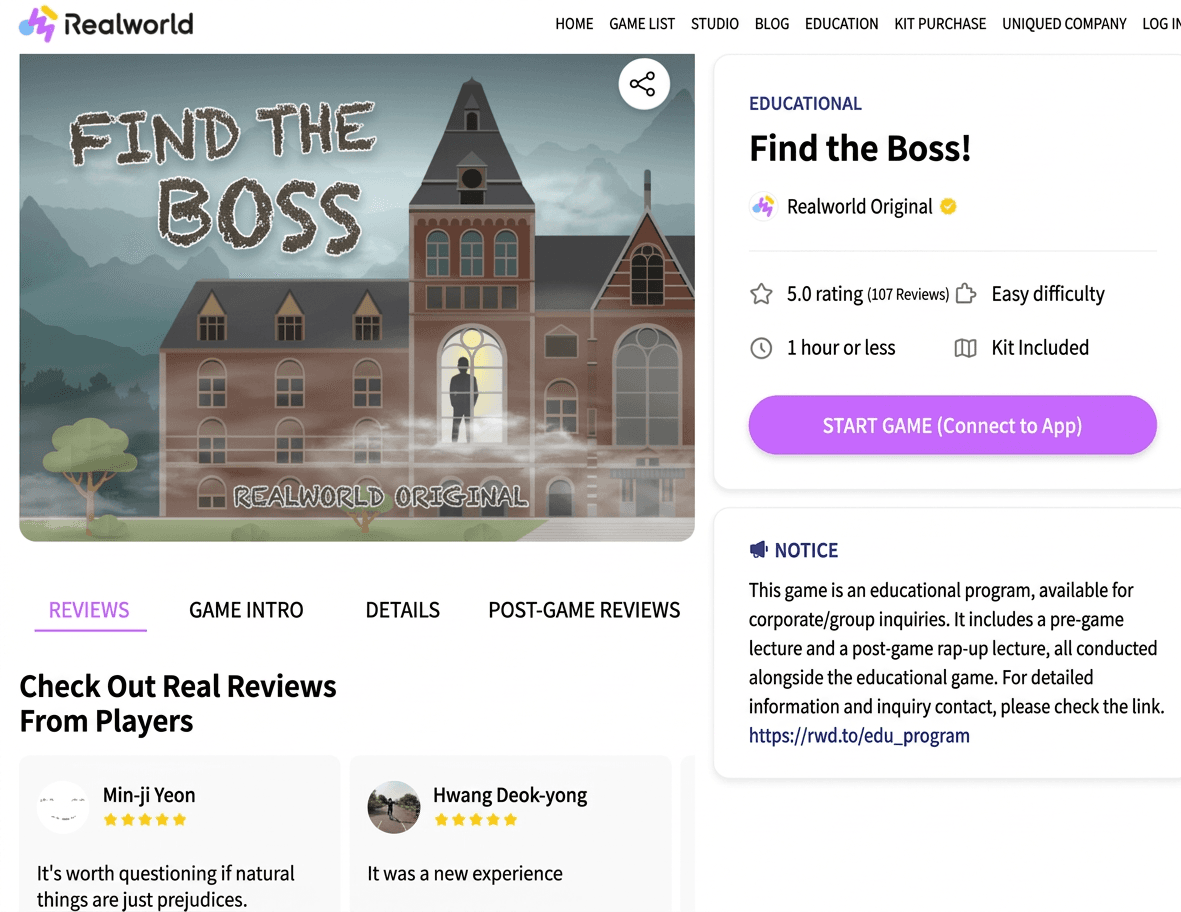Click the star icon beside 5.0 rating
Screen dimensions: 1181x912
coord(761,294)
